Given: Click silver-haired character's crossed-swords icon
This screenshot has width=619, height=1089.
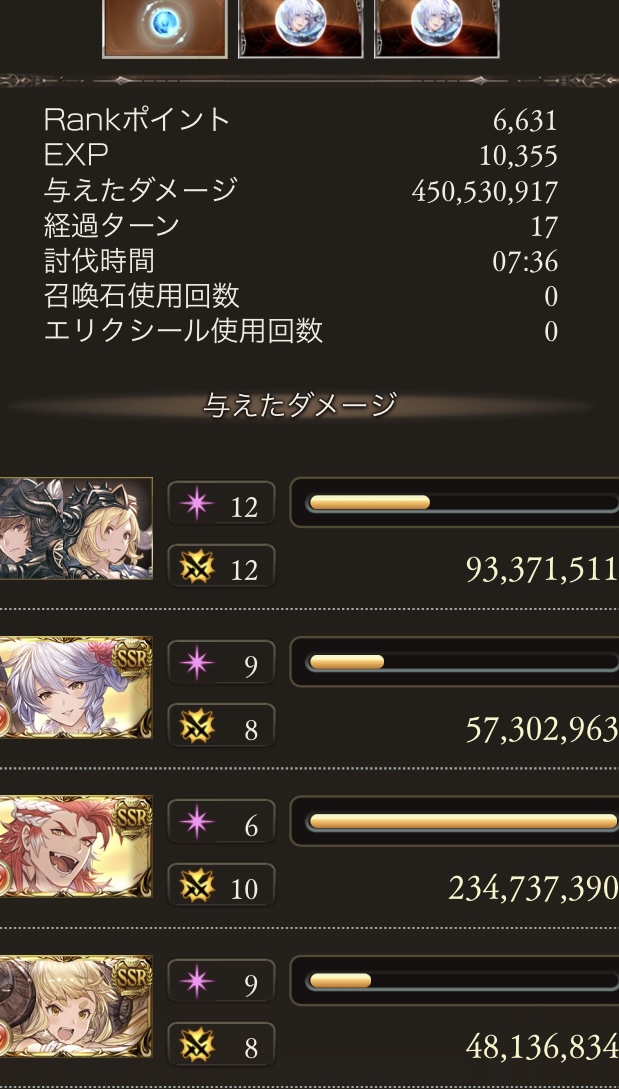Looking at the screenshot, I should pyautogui.click(x=197, y=726).
